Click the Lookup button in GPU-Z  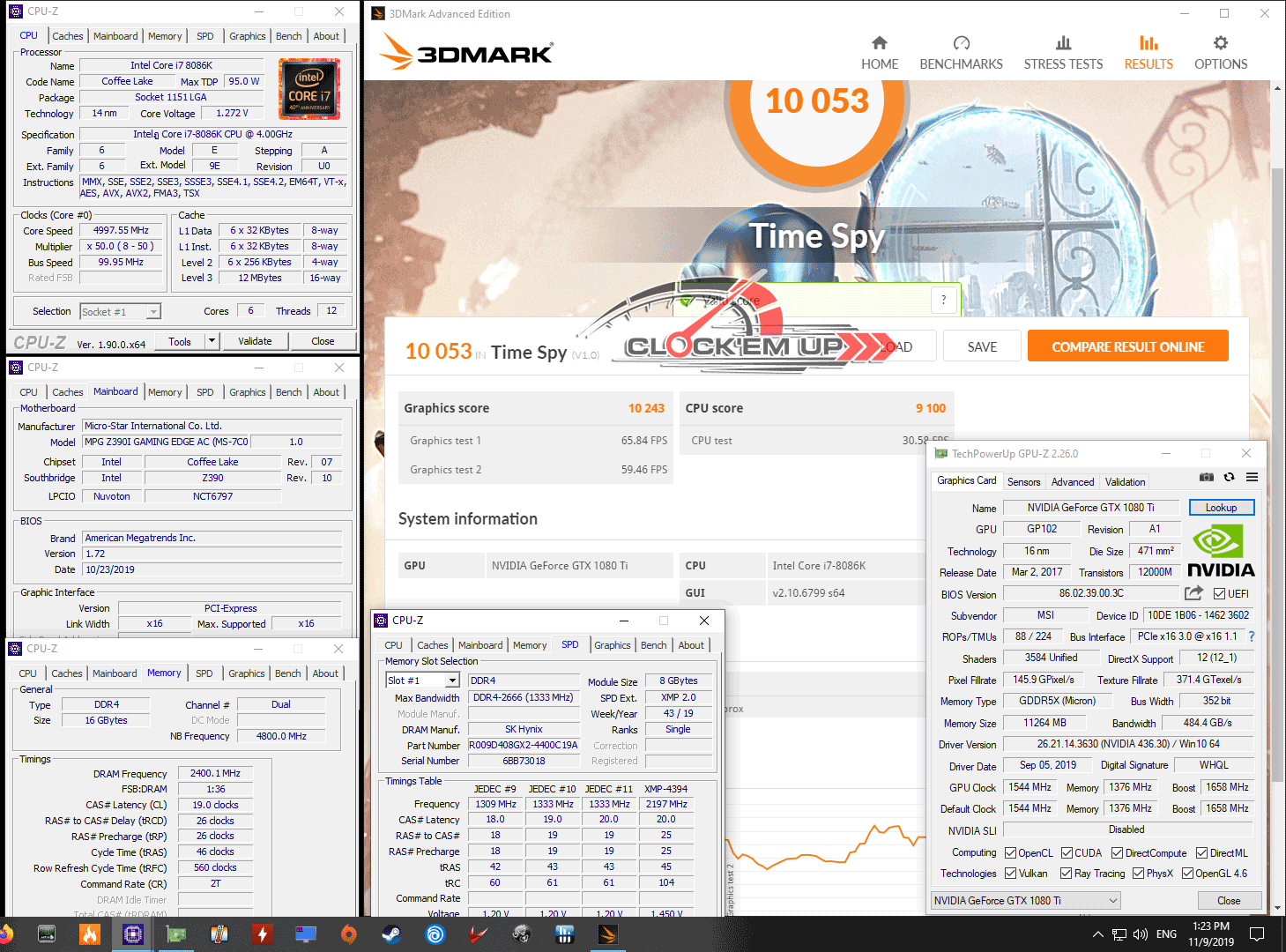[x=1221, y=508]
